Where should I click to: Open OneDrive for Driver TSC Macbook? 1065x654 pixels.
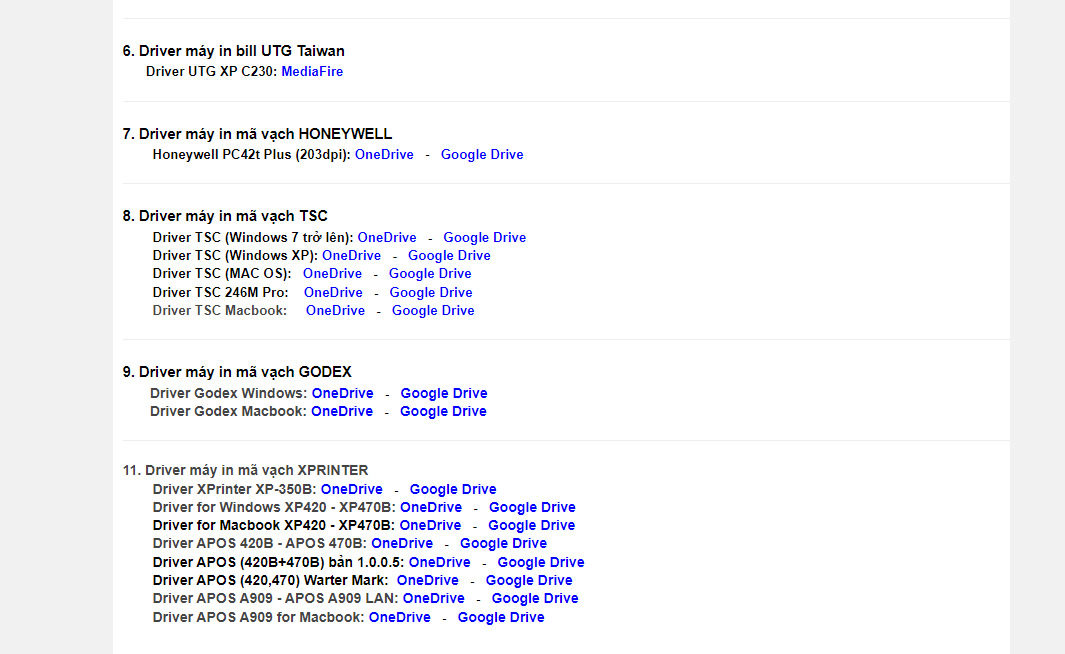pyautogui.click(x=335, y=310)
